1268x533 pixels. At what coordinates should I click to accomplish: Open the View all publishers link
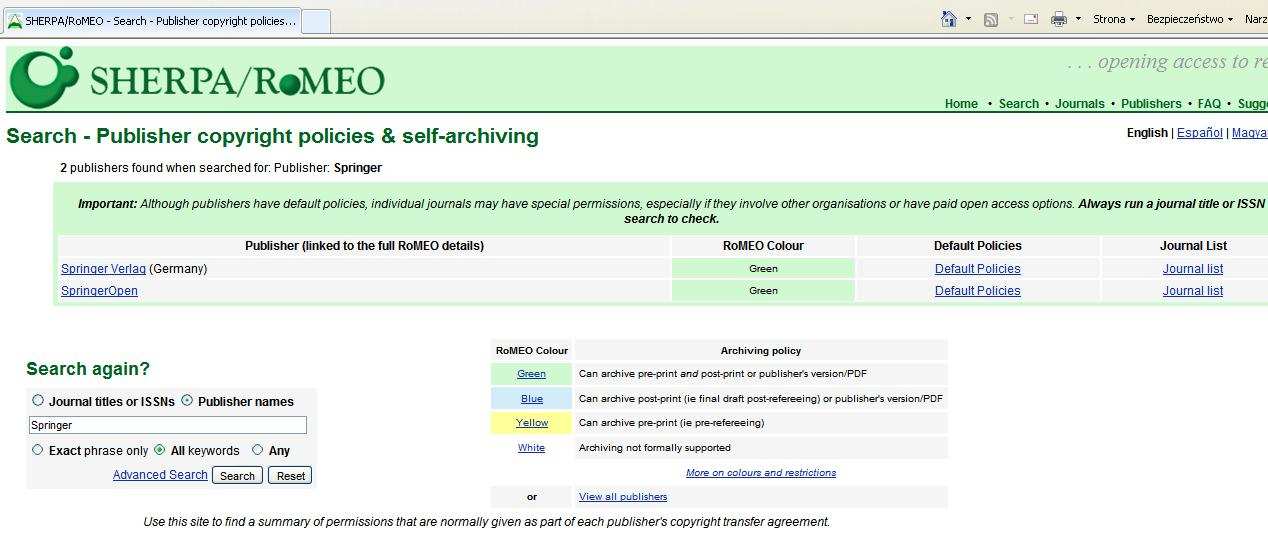pyautogui.click(x=623, y=497)
